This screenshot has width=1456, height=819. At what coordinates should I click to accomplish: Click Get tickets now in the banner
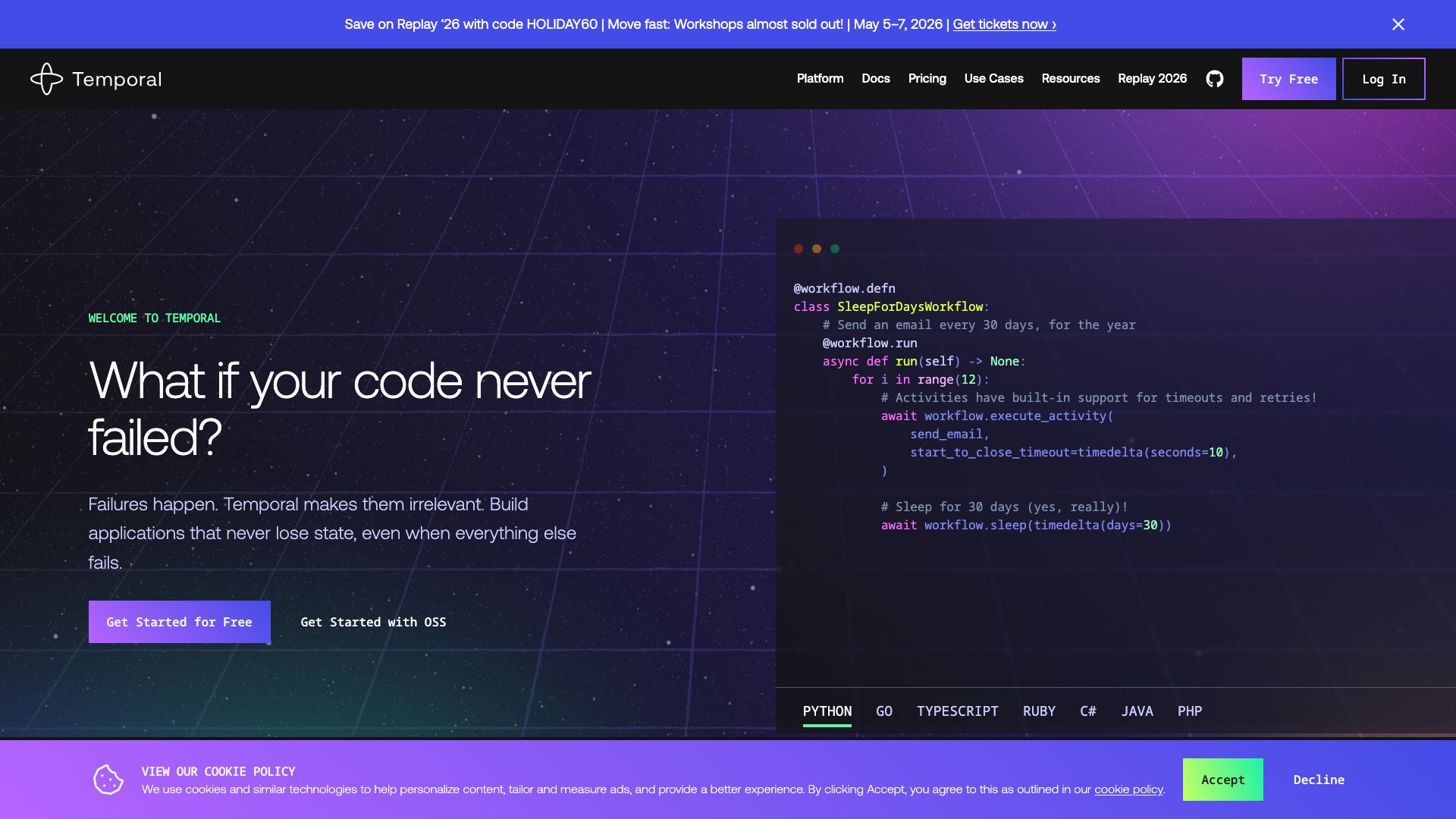[1003, 24]
